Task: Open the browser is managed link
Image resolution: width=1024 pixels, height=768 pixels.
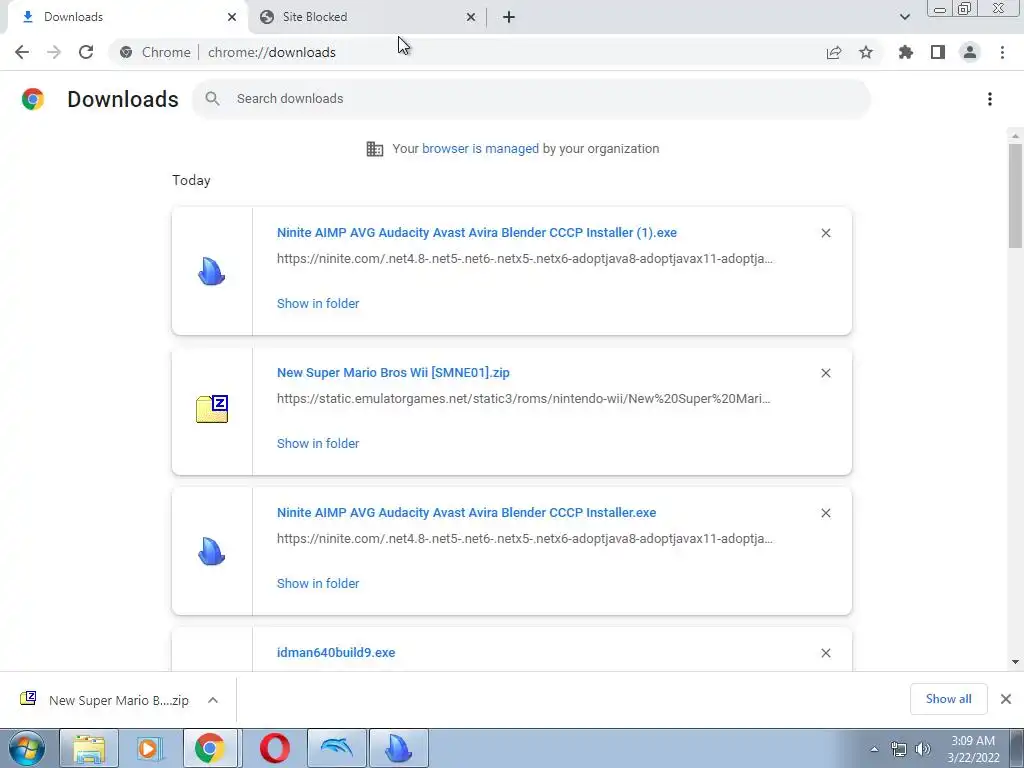Action: coord(480,149)
